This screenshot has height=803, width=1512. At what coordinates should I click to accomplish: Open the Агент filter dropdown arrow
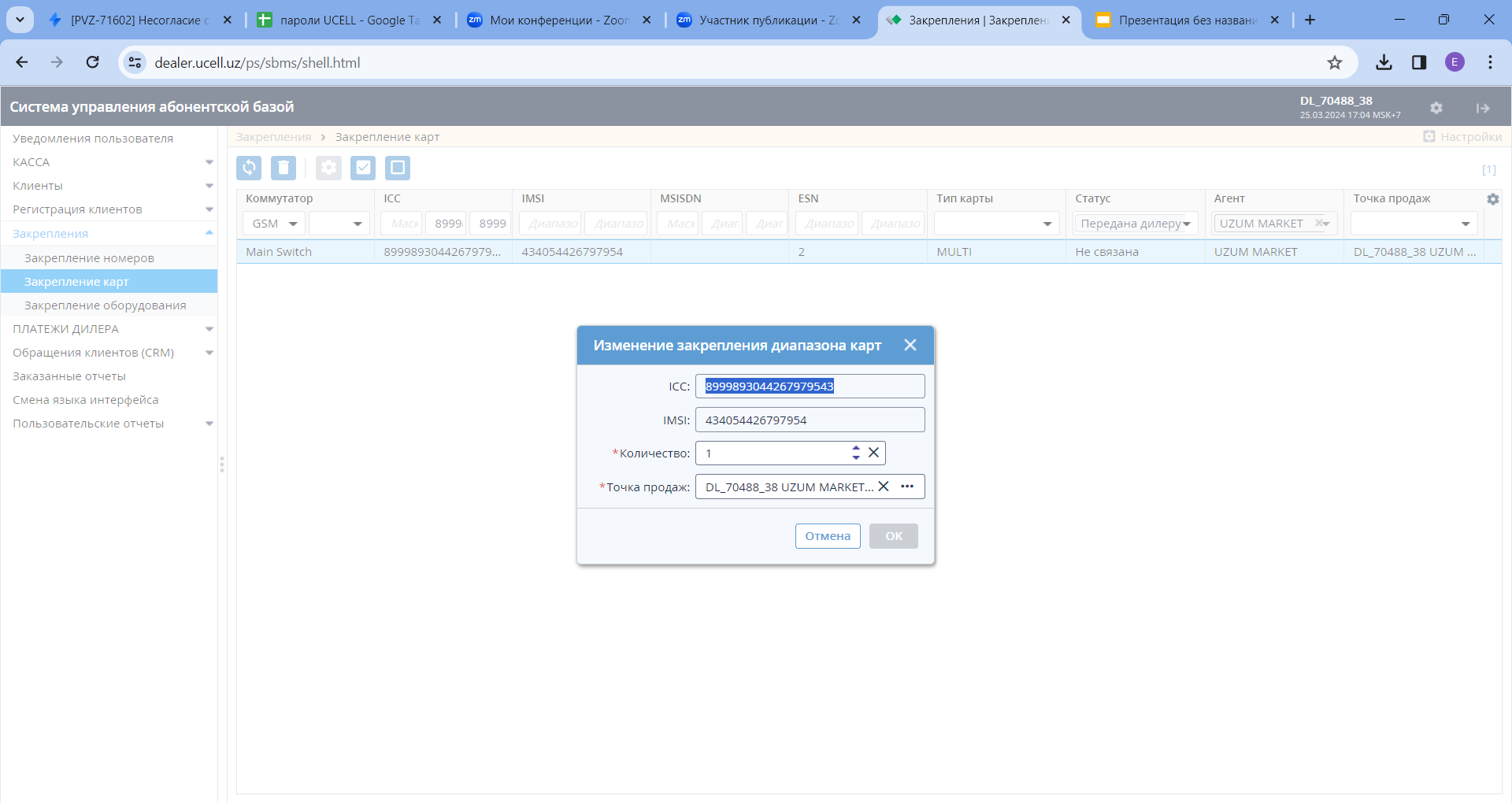tap(1328, 224)
